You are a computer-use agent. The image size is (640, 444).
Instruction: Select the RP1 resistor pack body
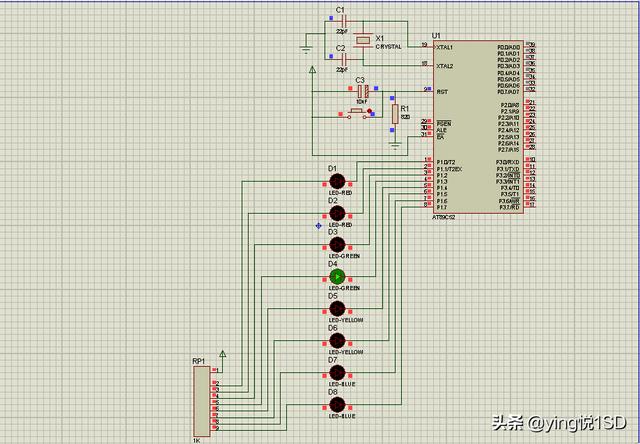(202, 401)
